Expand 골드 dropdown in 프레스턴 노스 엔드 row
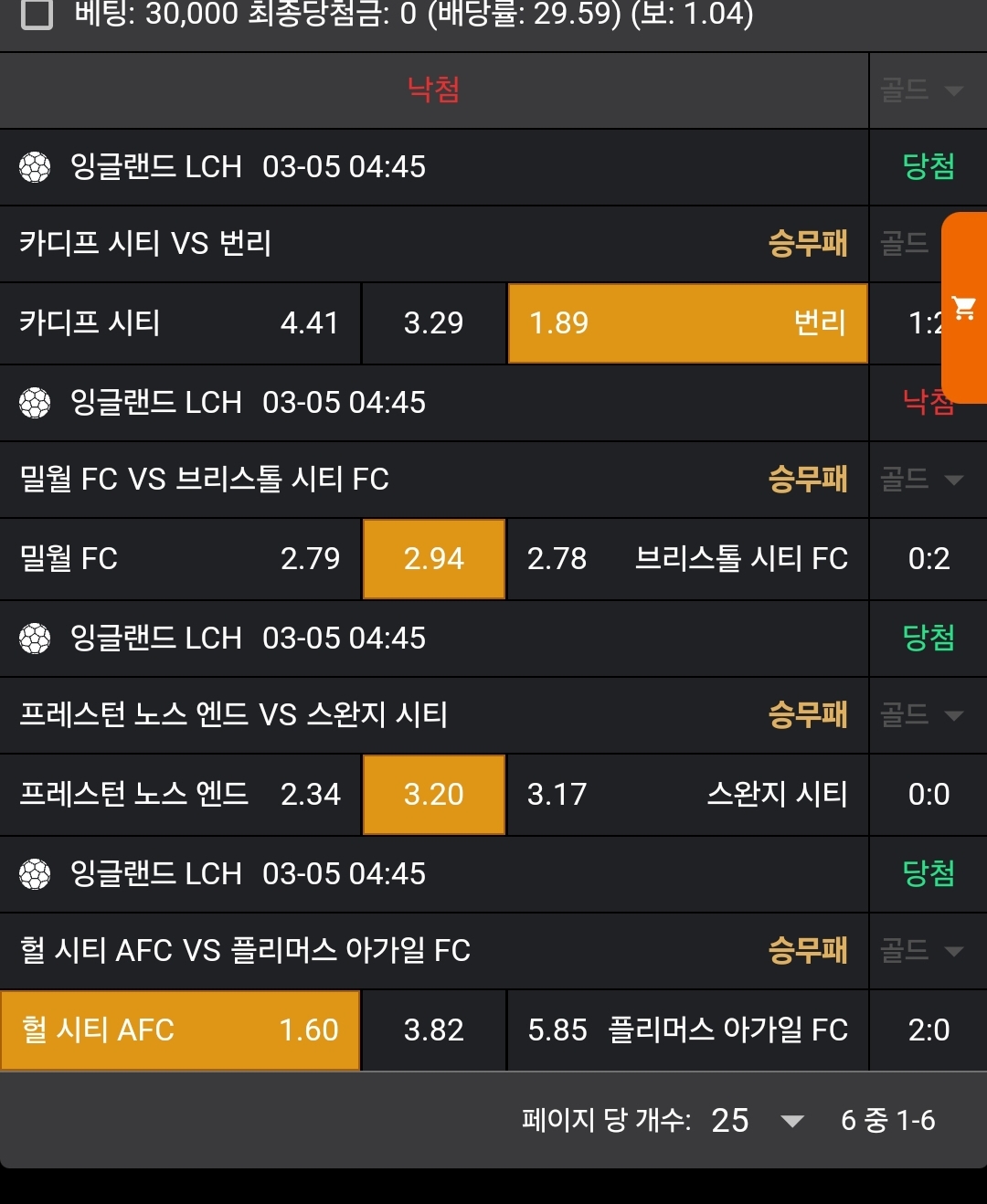Screen dimensions: 987x1204 [x=921, y=715]
